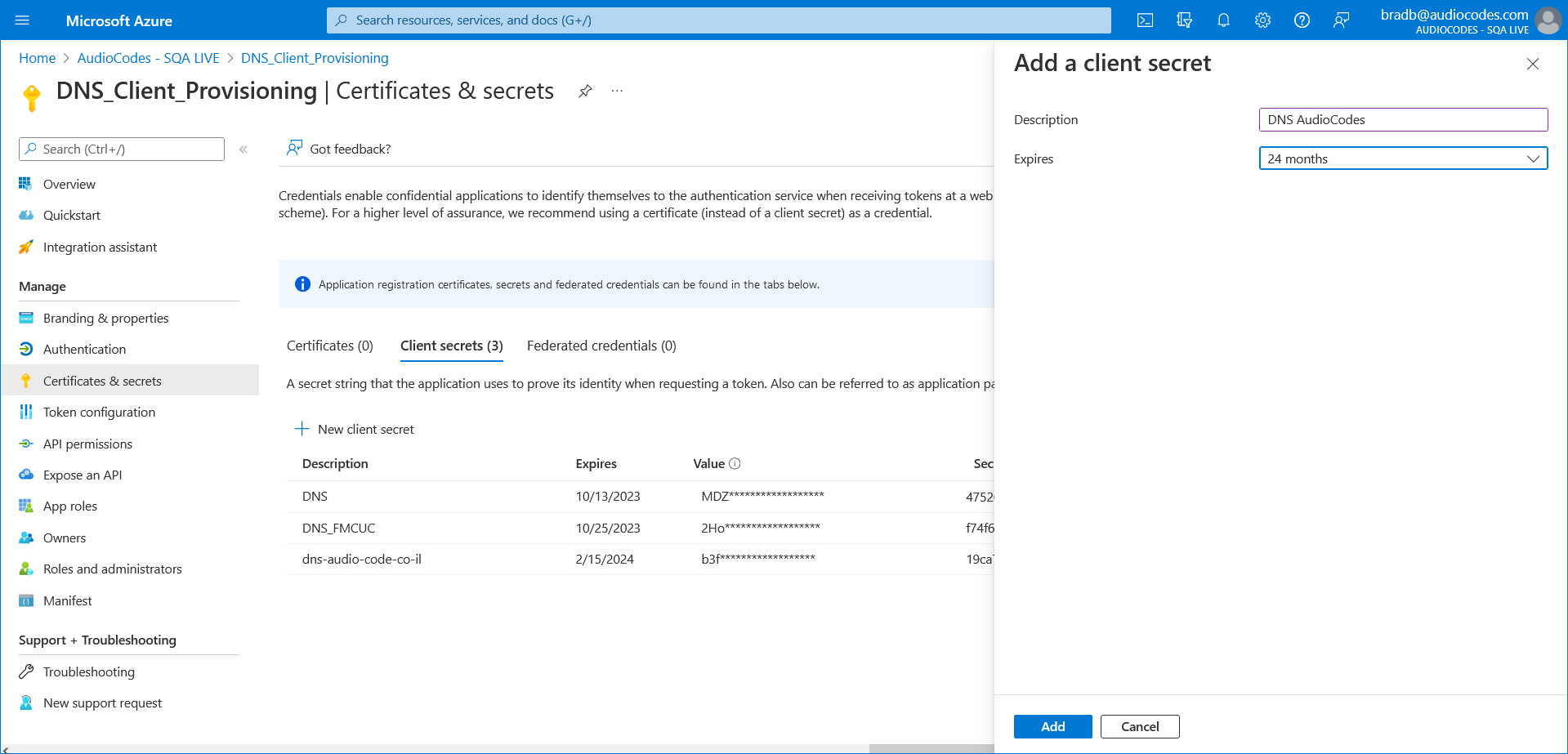1568x754 pixels.
Task: Collapse the left navigation sidebar
Action: pos(243,149)
